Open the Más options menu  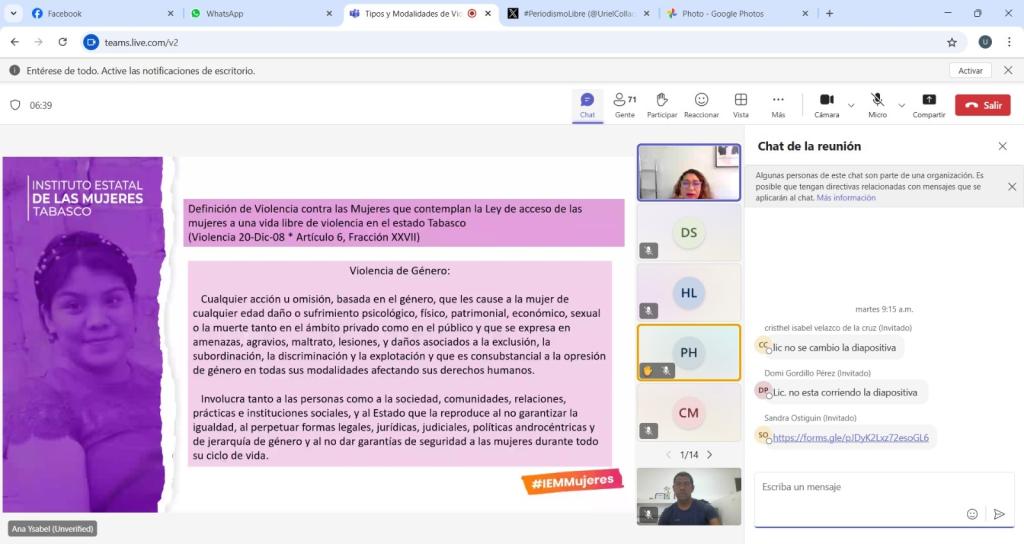tap(778, 104)
